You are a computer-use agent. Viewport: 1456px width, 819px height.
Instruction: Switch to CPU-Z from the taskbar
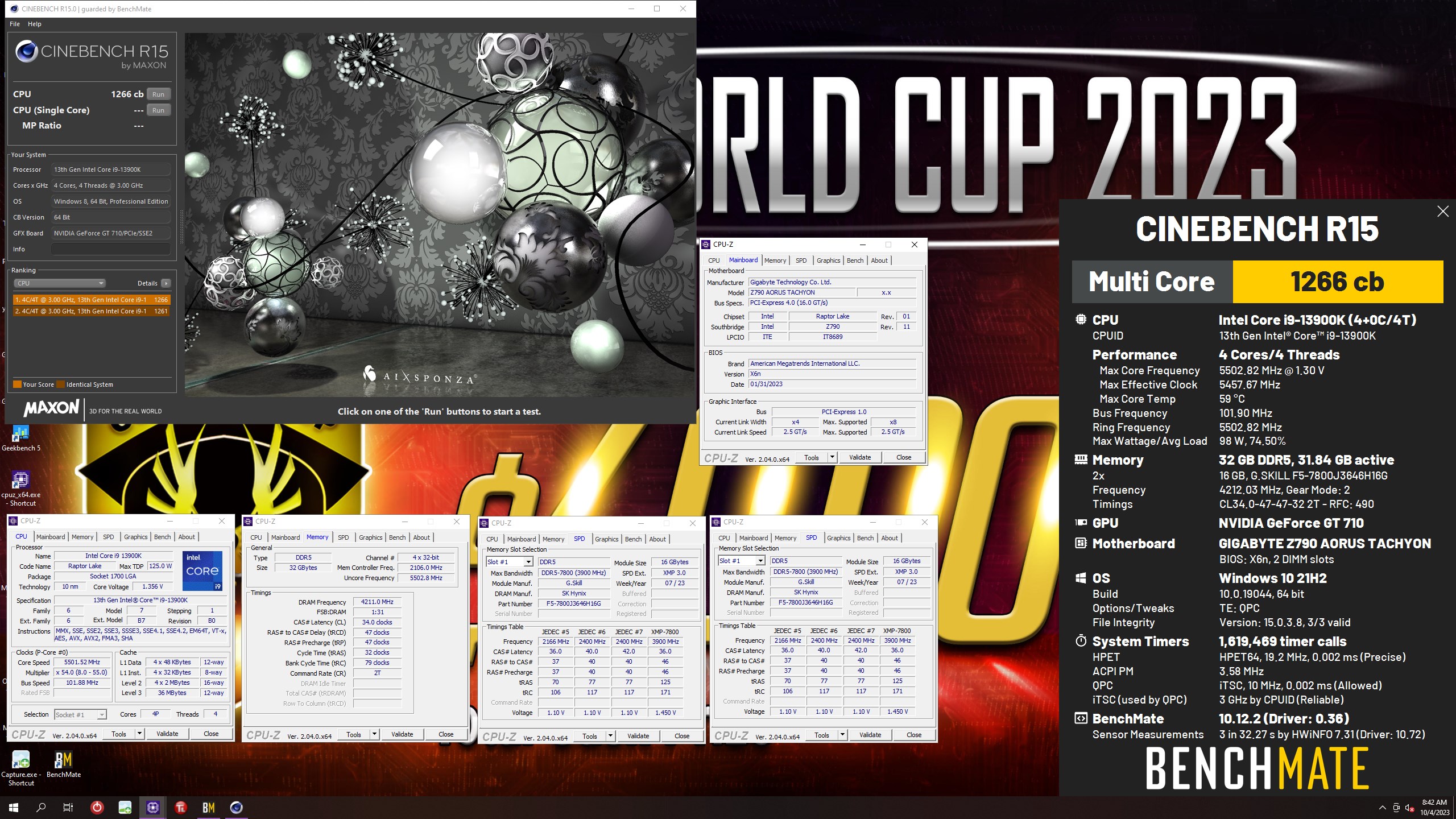(x=153, y=807)
